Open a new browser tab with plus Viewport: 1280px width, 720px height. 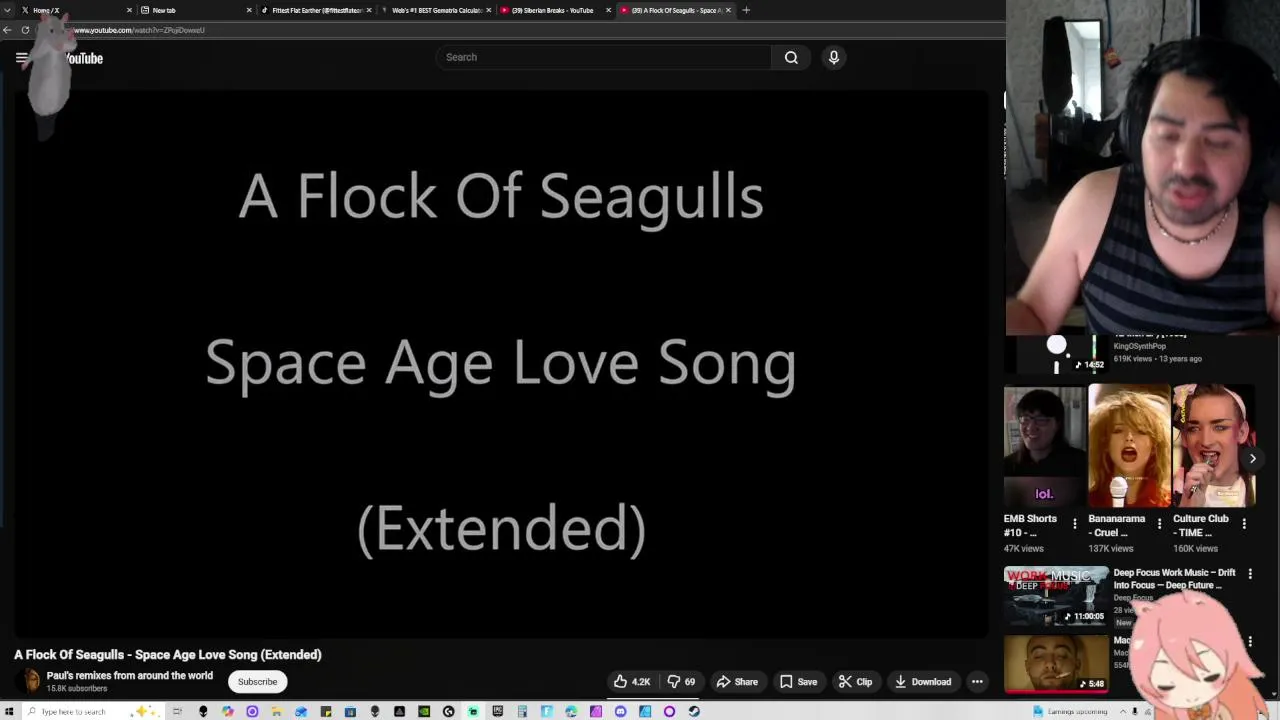[x=746, y=10]
